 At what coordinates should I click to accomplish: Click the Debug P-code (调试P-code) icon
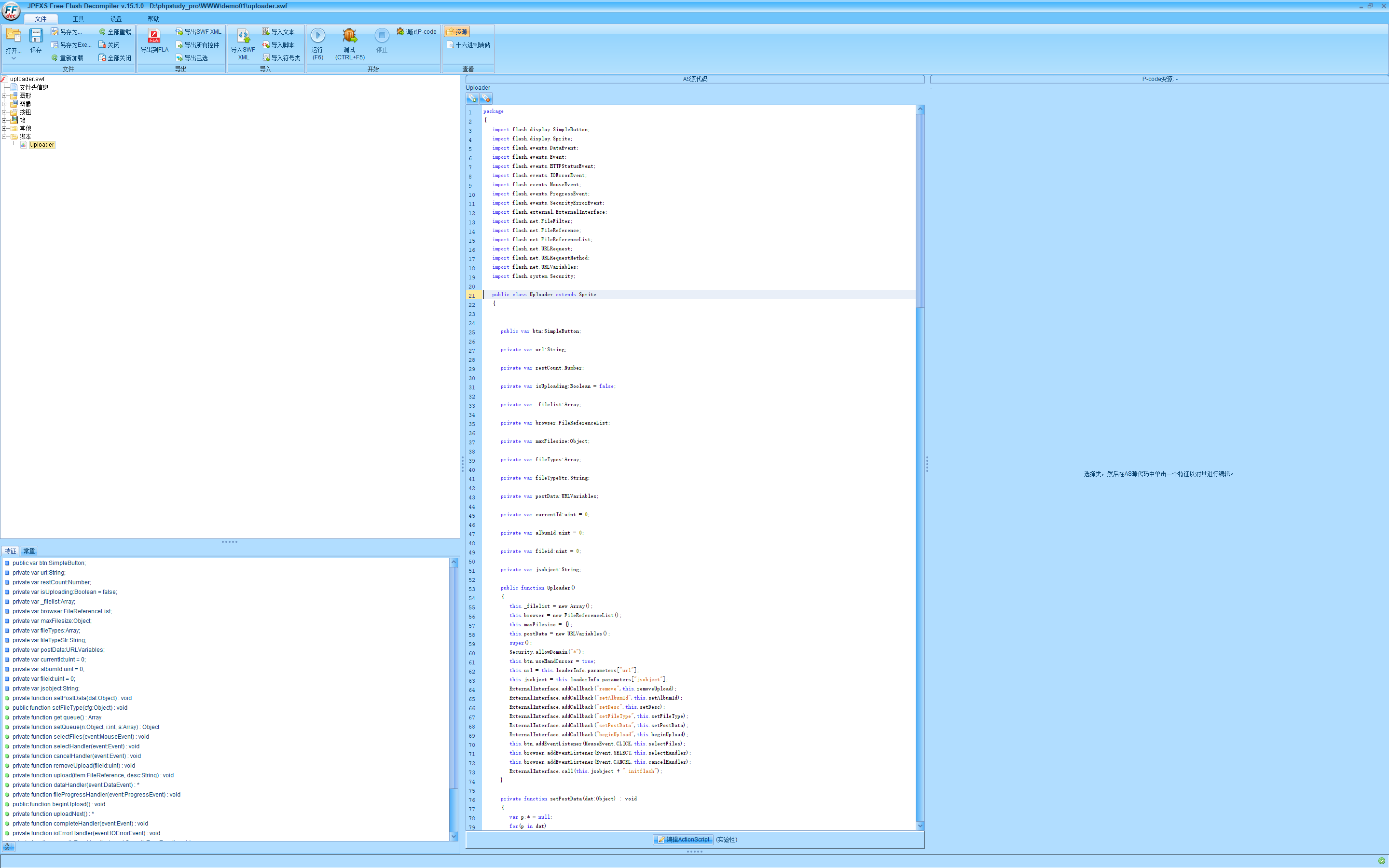(x=400, y=31)
